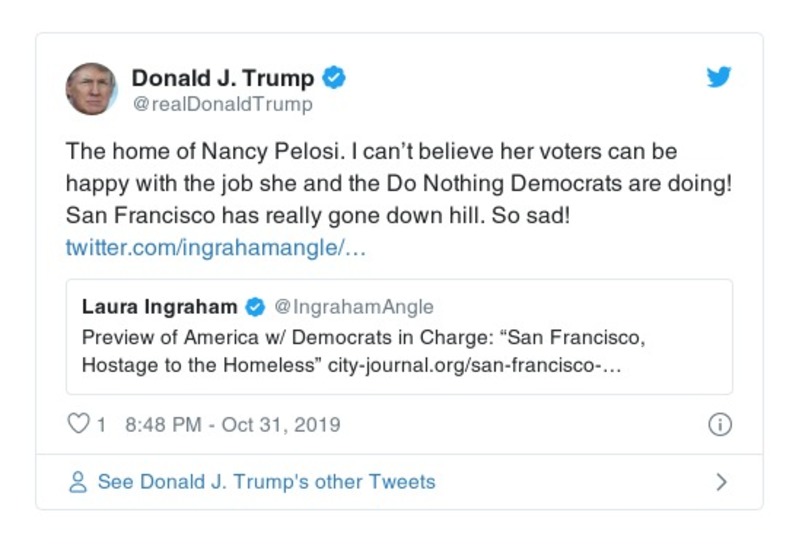Like the tweet with the heart icon
Image resolution: width=799 pixels, height=560 pixels.
[78, 424]
